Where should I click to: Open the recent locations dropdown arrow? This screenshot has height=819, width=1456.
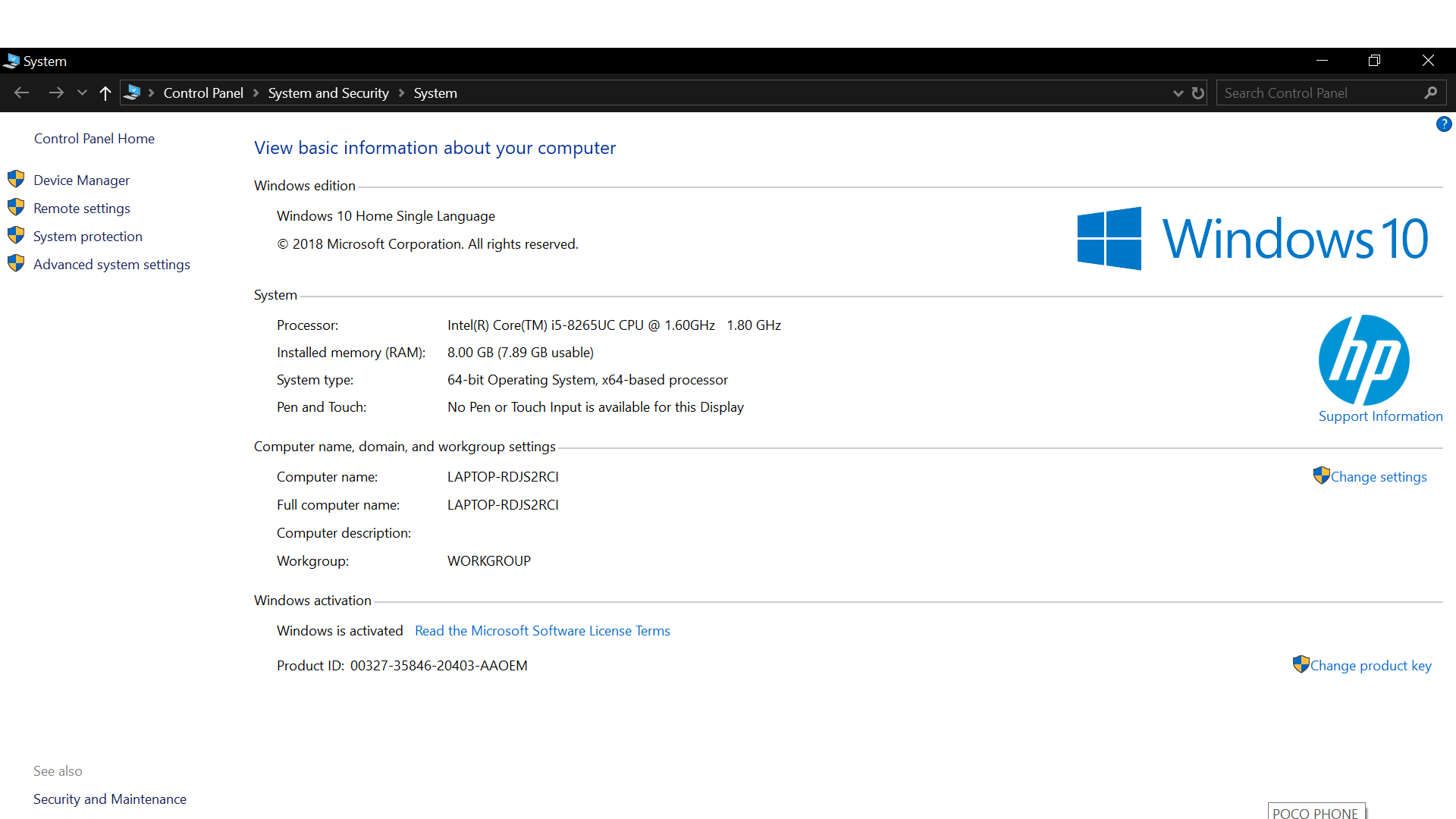(82, 93)
